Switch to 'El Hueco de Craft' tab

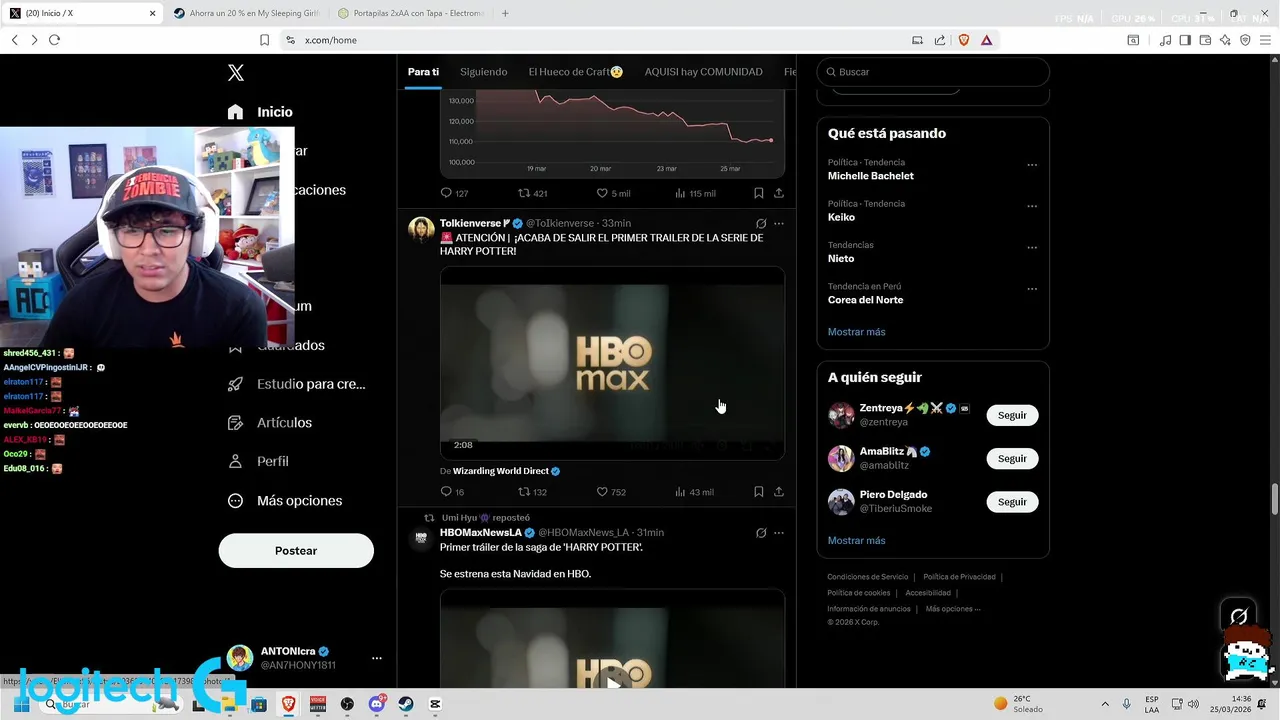(x=576, y=72)
